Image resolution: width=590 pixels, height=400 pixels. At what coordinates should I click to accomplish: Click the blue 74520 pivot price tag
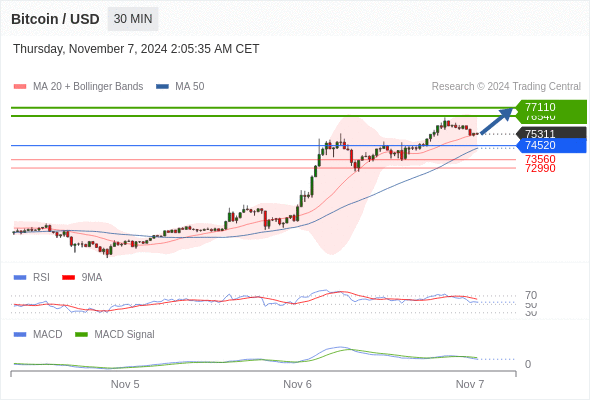point(551,145)
